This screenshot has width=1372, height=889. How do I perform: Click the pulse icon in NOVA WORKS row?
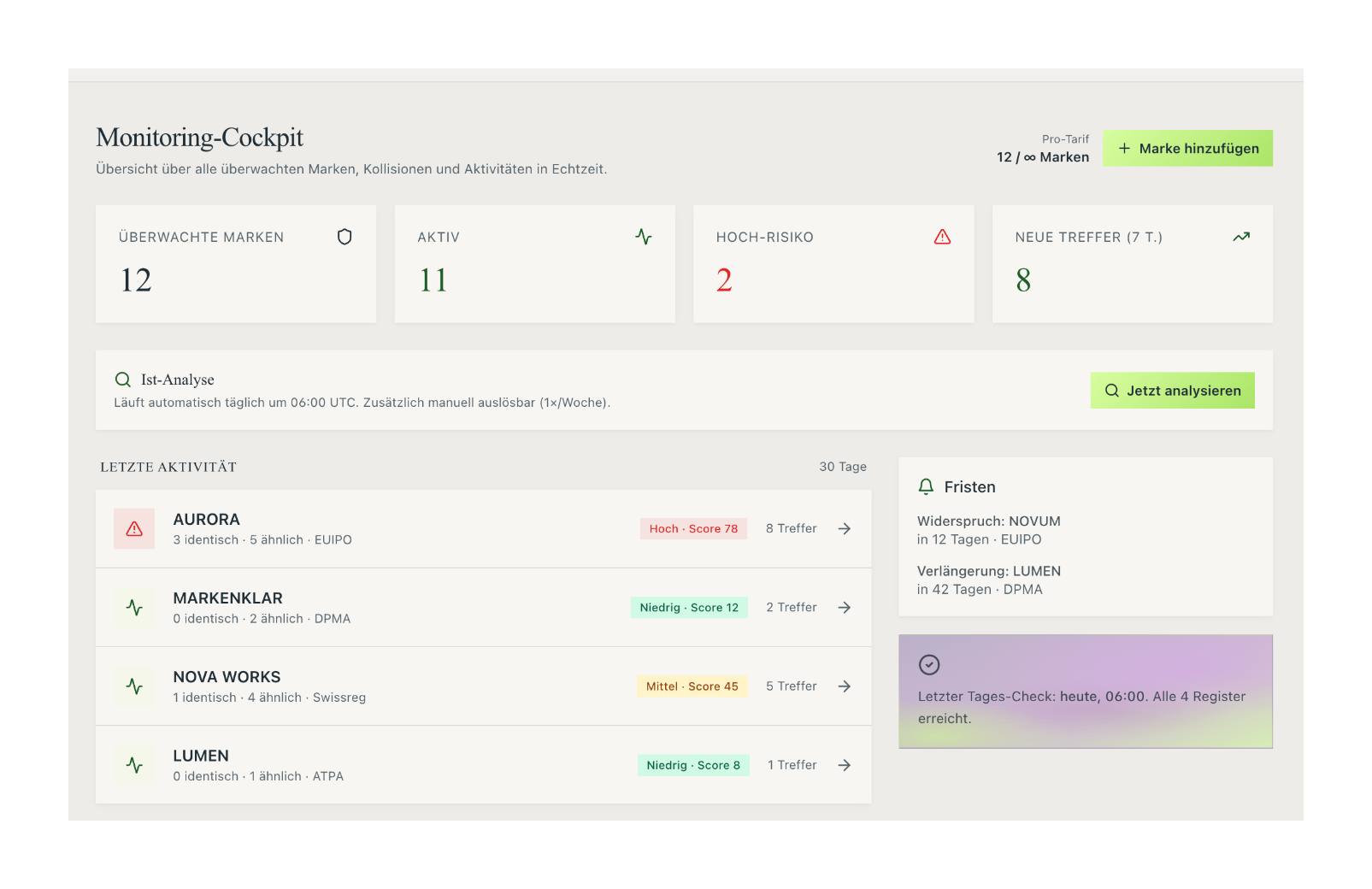(134, 686)
